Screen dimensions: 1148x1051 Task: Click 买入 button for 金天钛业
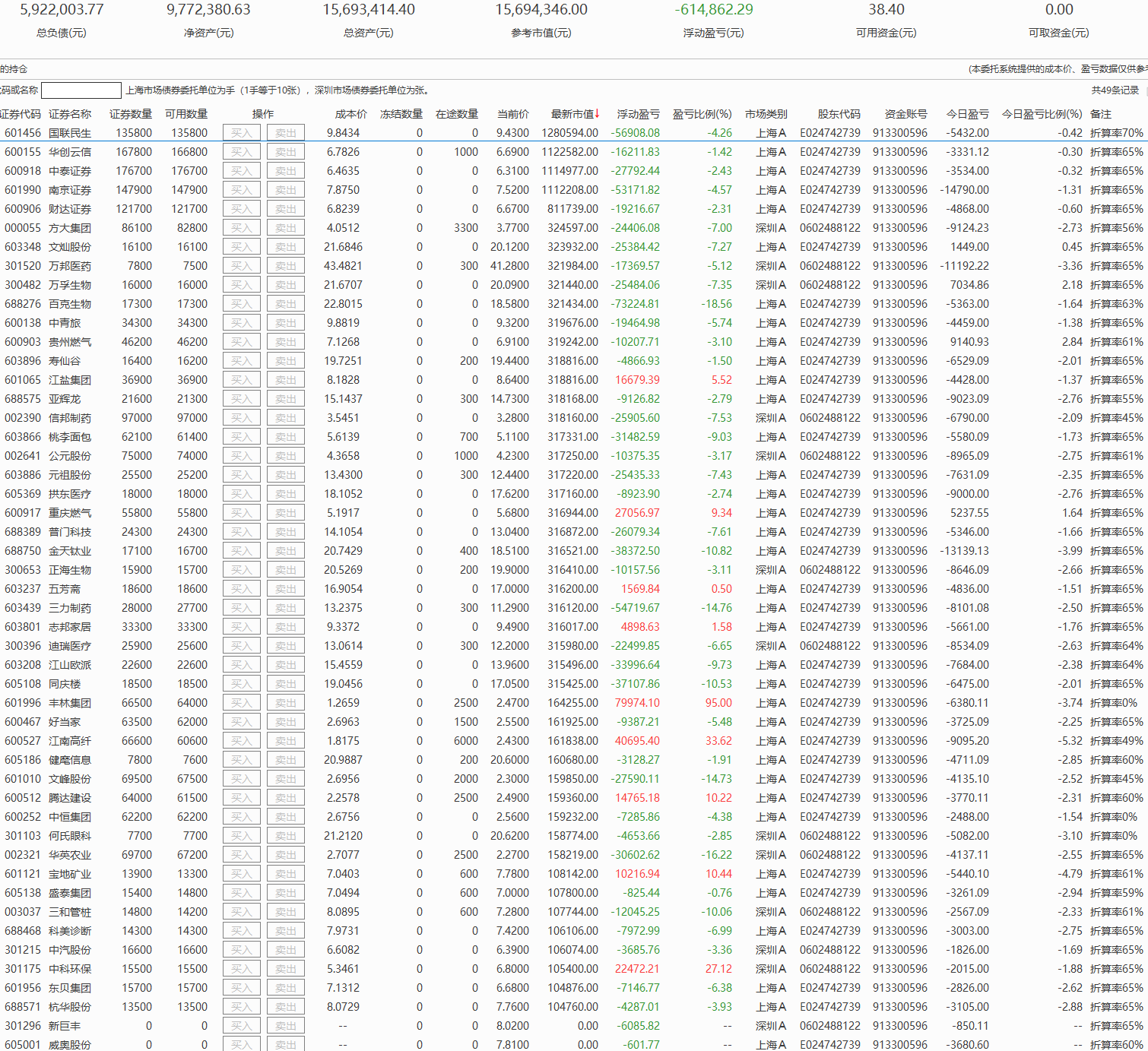tap(242, 551)
